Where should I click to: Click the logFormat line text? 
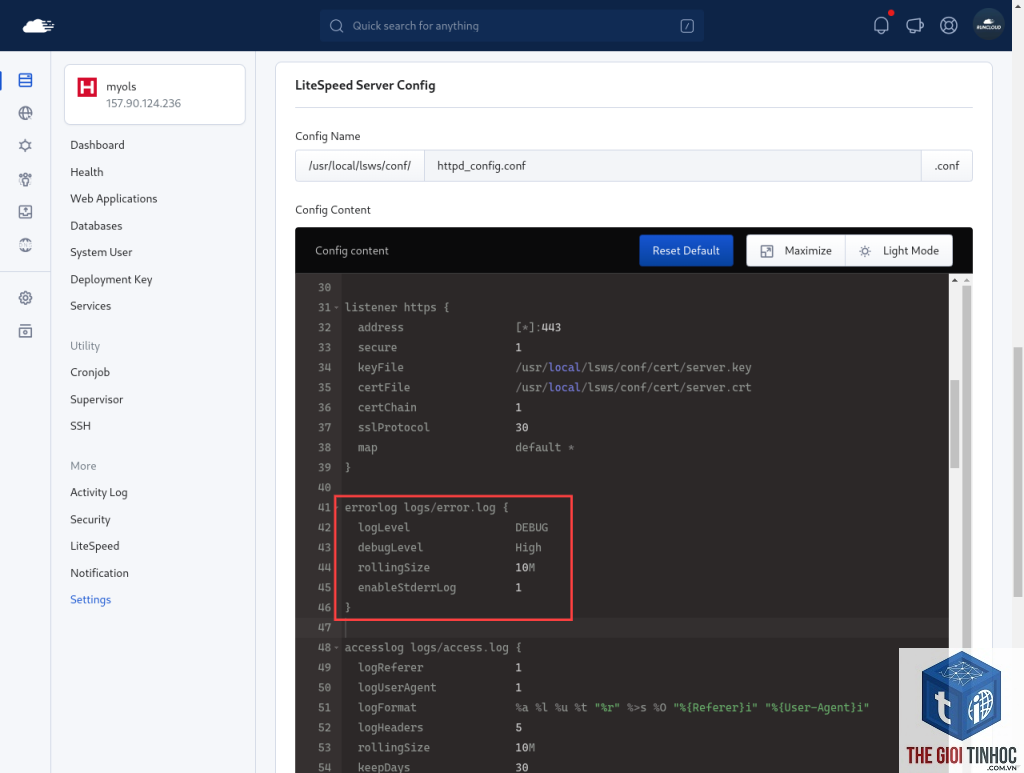click(x=613, y=708)
